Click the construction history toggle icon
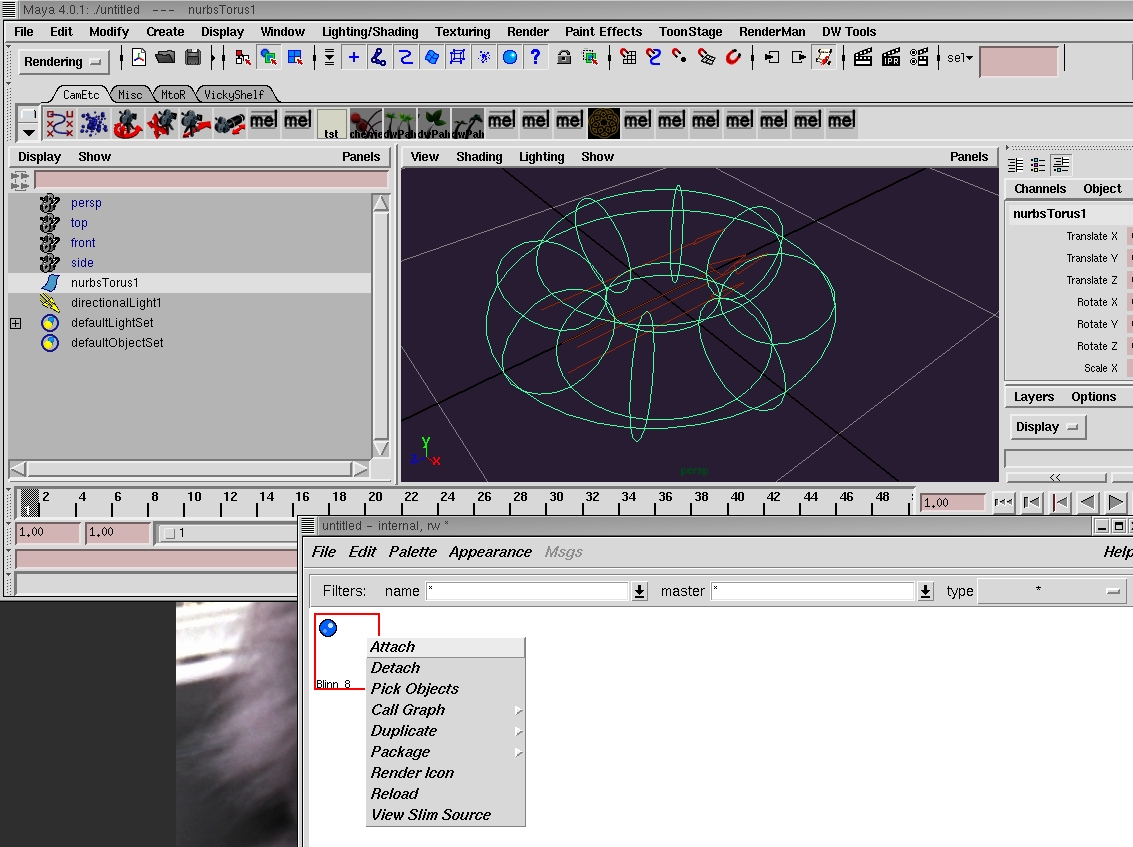 (x=824, y=58)
